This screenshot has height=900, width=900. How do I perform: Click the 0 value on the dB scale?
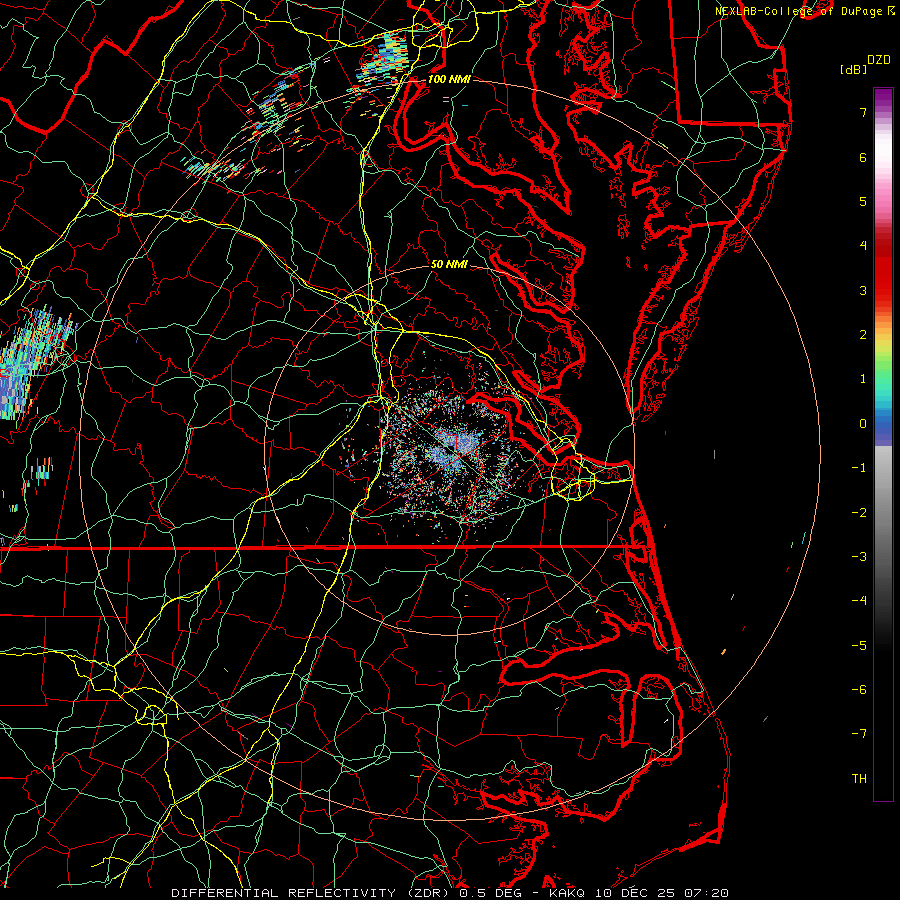coord(863,424)
